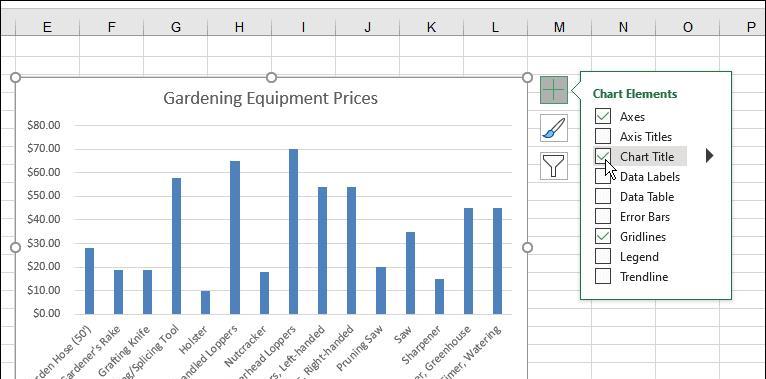Open the Chart Filters funnel icon
The image size is (766, 379).
[x=554, y=166]
